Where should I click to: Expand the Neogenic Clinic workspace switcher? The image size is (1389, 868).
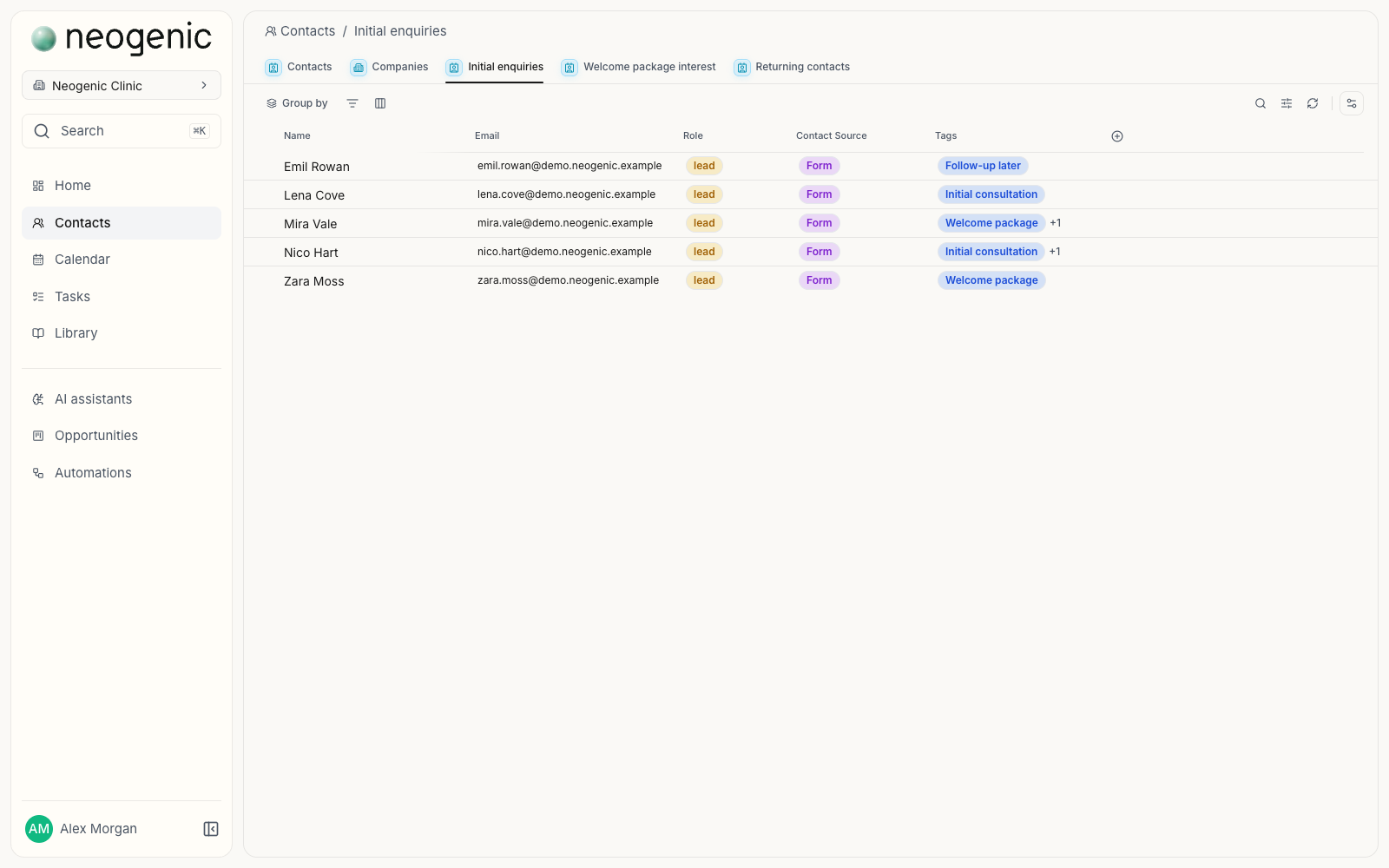tap(122, 86)
